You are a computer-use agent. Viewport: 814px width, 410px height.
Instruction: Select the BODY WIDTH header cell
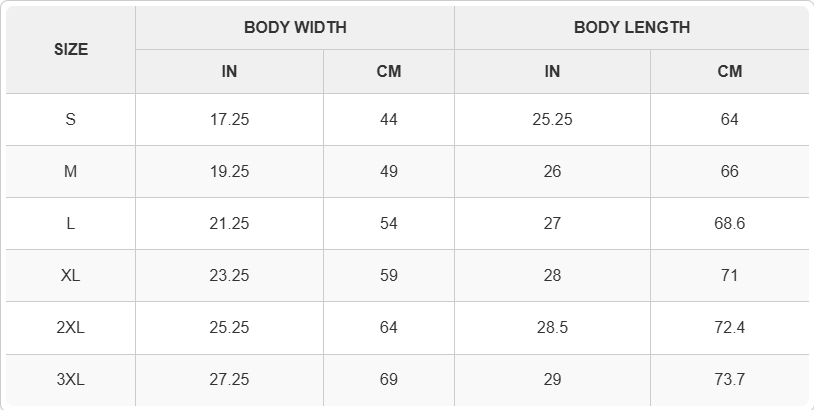click(295, 28)
